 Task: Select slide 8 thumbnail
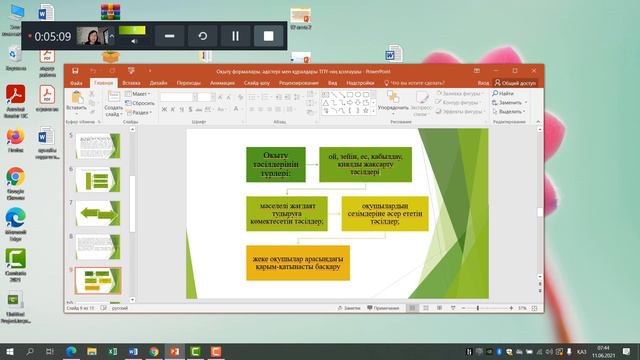click(x=98, y=247)
